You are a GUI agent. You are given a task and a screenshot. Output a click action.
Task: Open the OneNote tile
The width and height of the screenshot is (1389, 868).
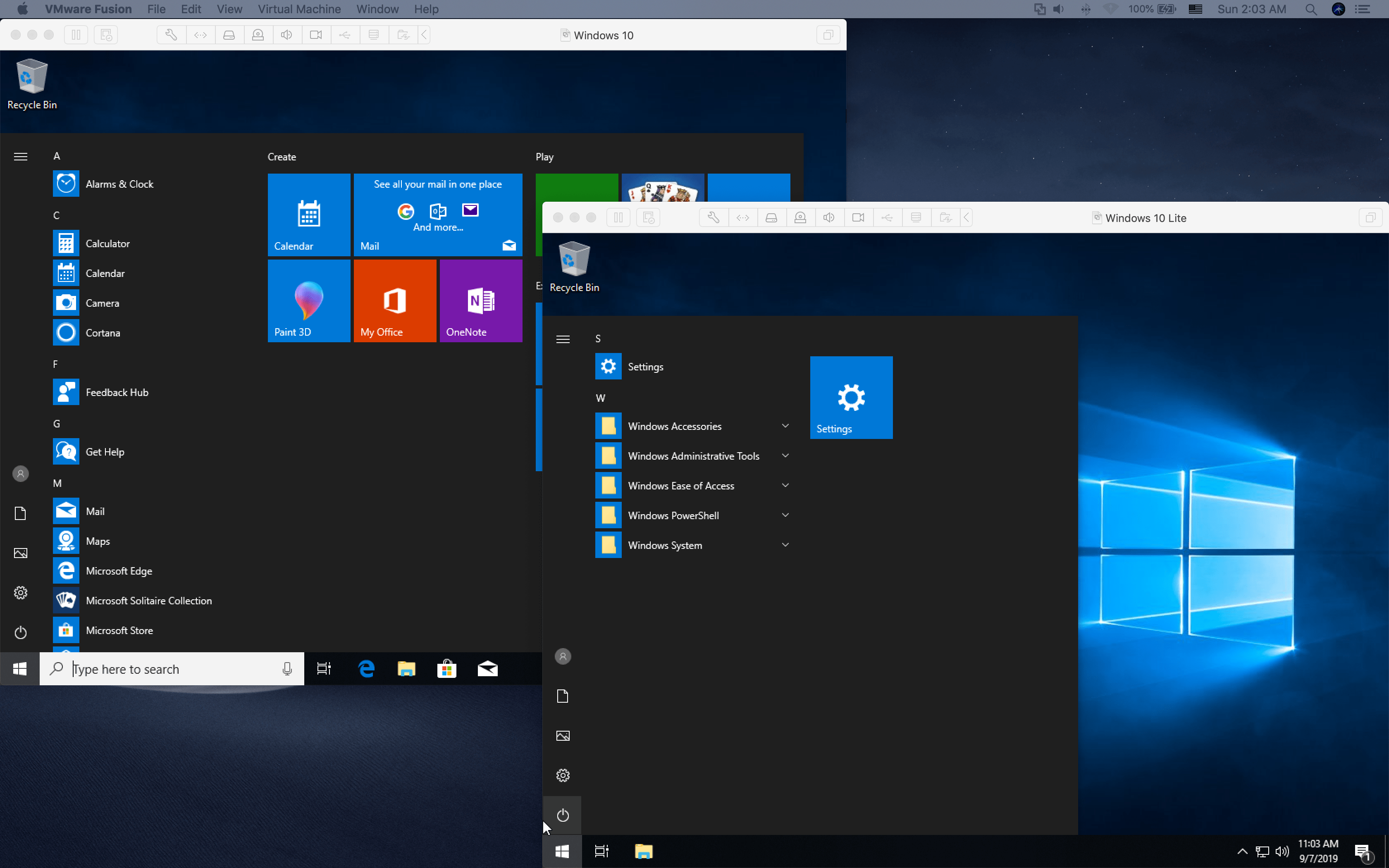481,301
